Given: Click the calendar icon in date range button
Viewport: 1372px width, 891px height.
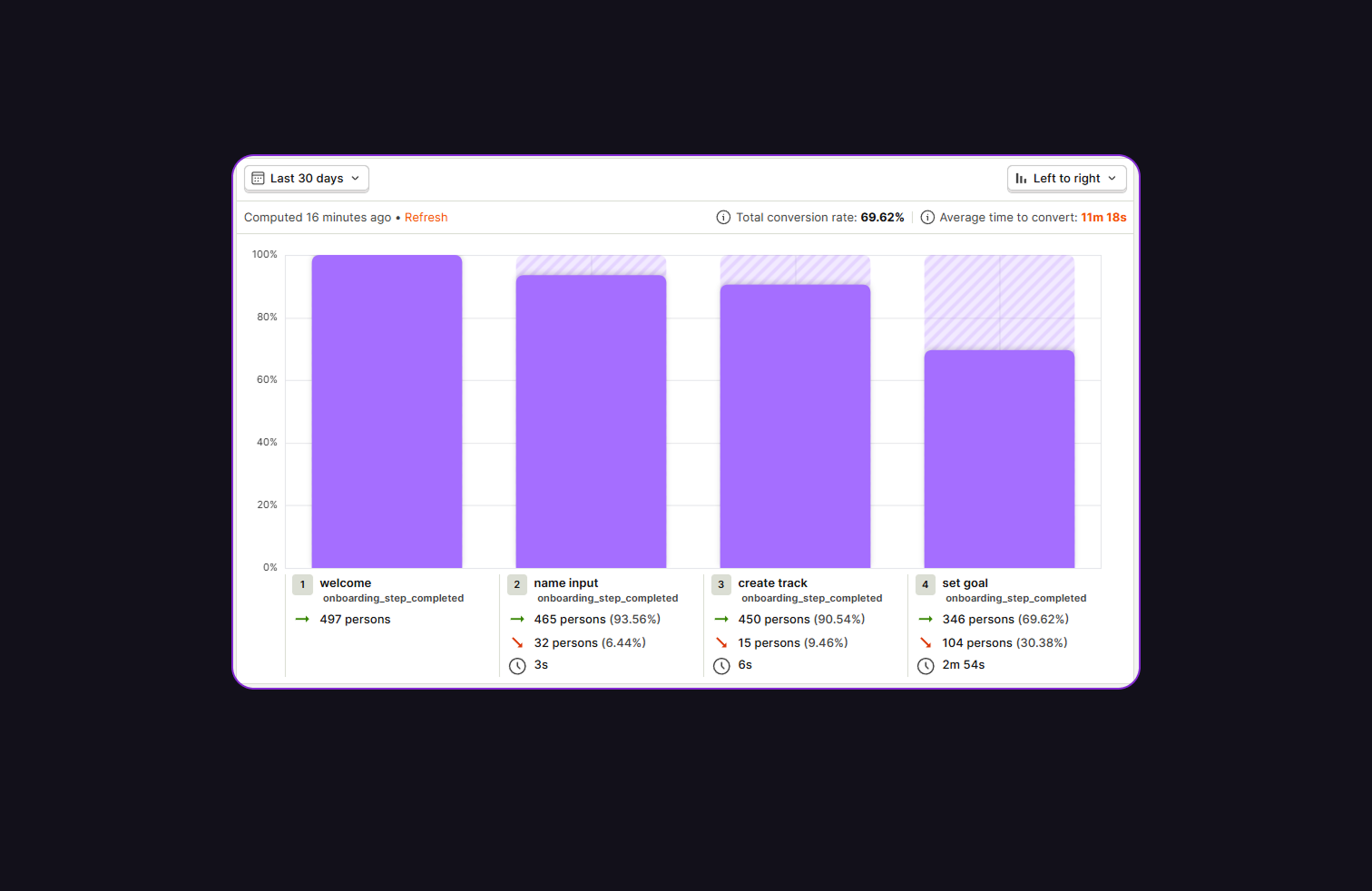Looking at the screenshot, I should coord(258,179).
